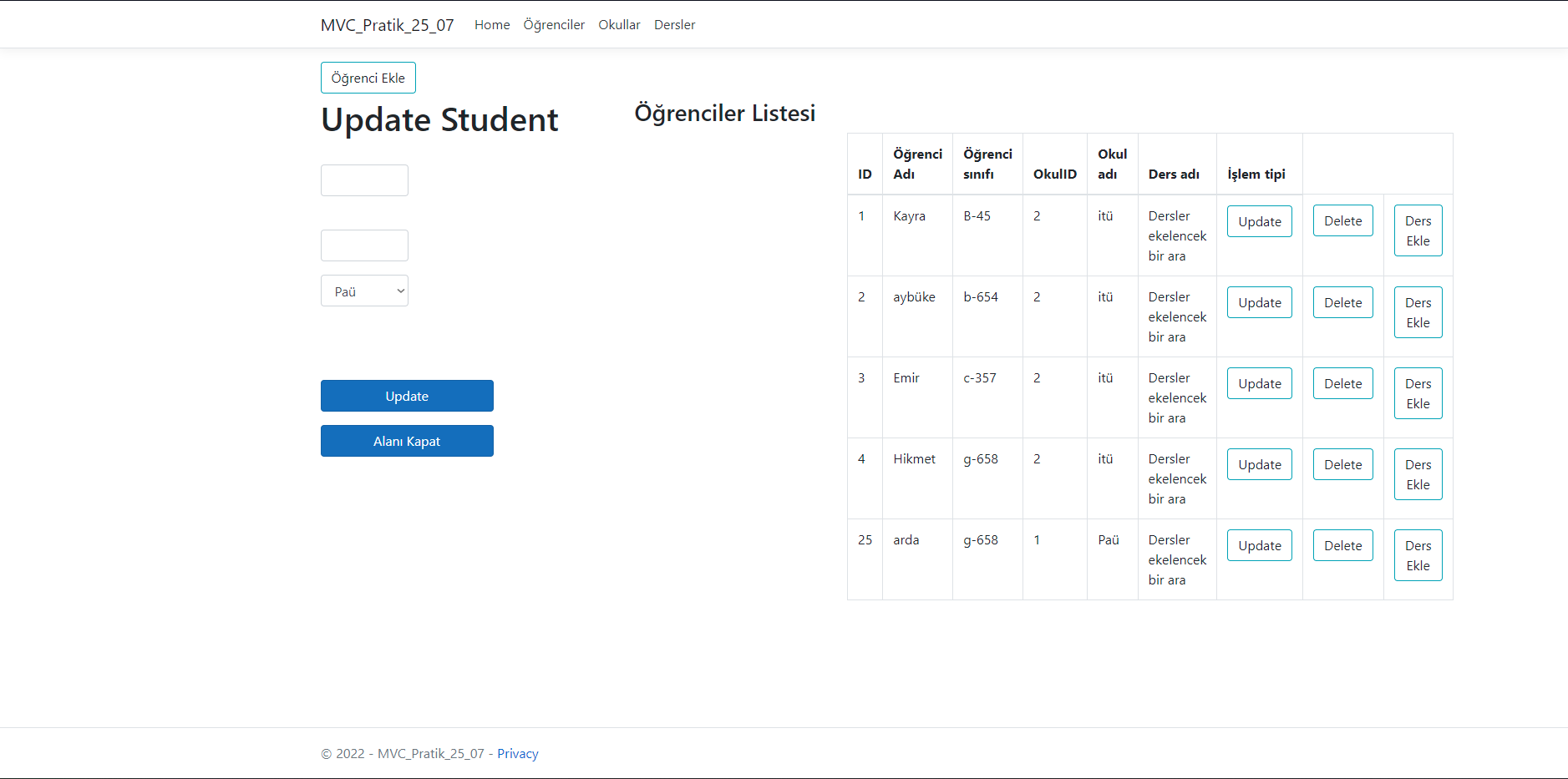Open the Paü school dropdown in the form
Viewport: 1568px width, 779px height.
(x=364, y=290)
